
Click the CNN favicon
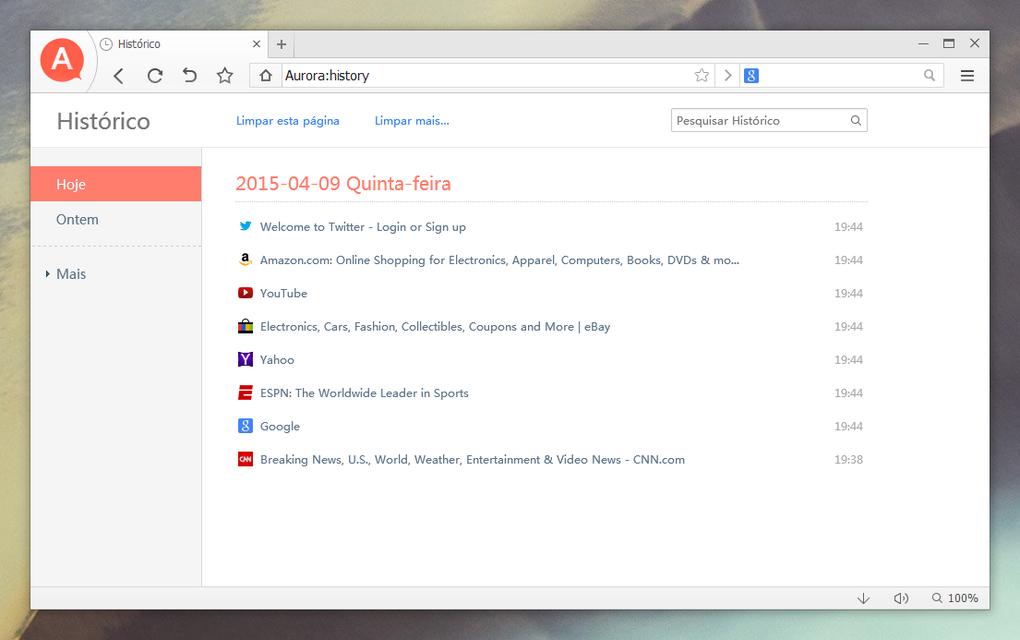(x=245, y=459)
